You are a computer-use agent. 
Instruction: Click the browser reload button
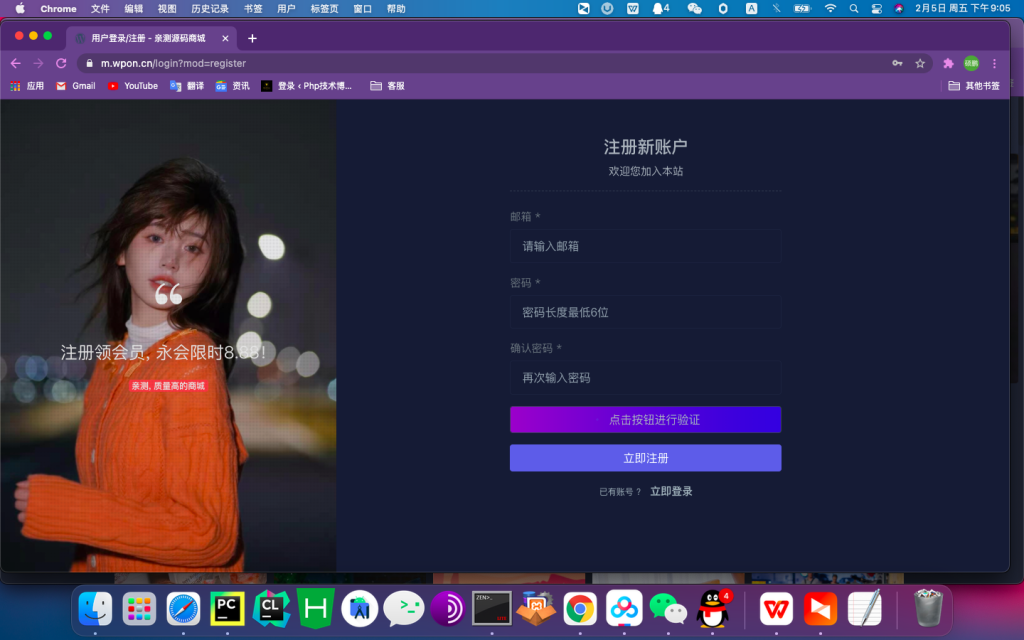coord(61,63)
